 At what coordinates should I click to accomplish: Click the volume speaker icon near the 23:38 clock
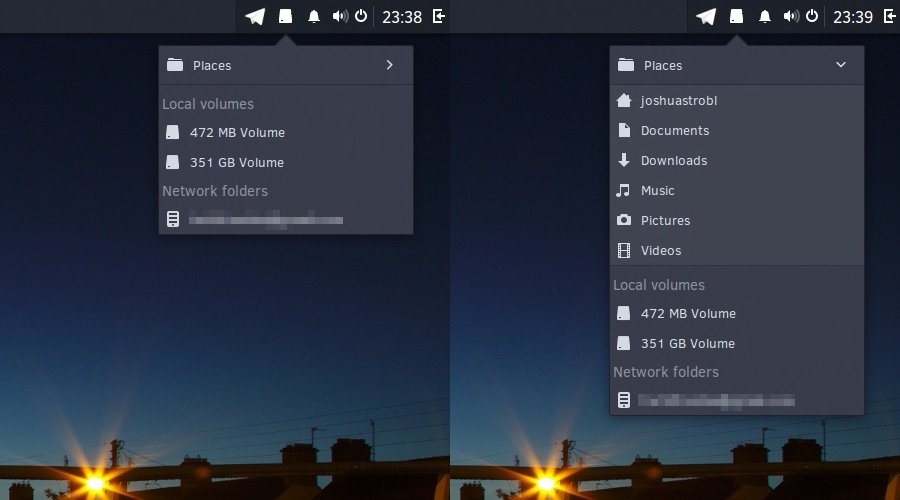[340, 16]
